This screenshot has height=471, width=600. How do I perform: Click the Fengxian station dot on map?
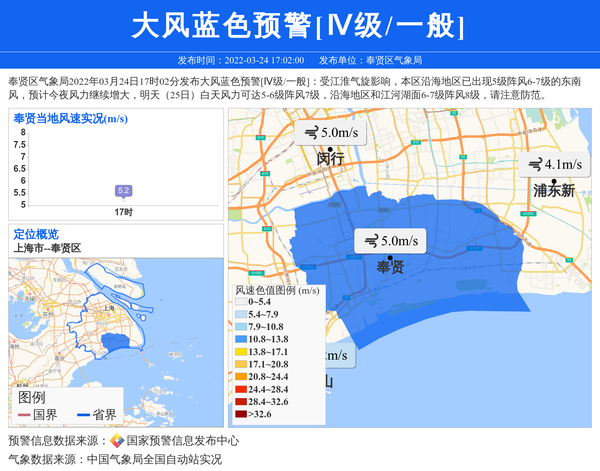click(390, 258)
